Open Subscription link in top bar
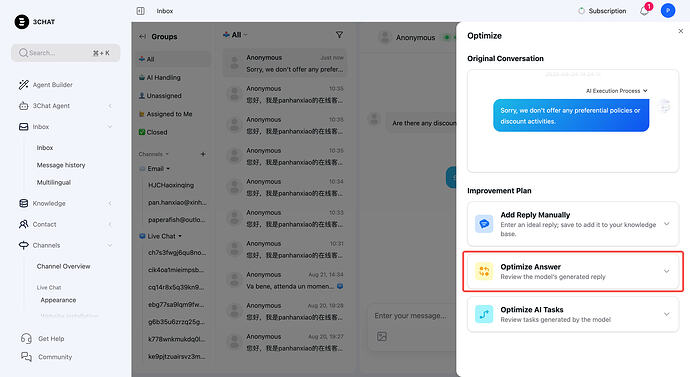The image size is (690, 377). (607, 11)
